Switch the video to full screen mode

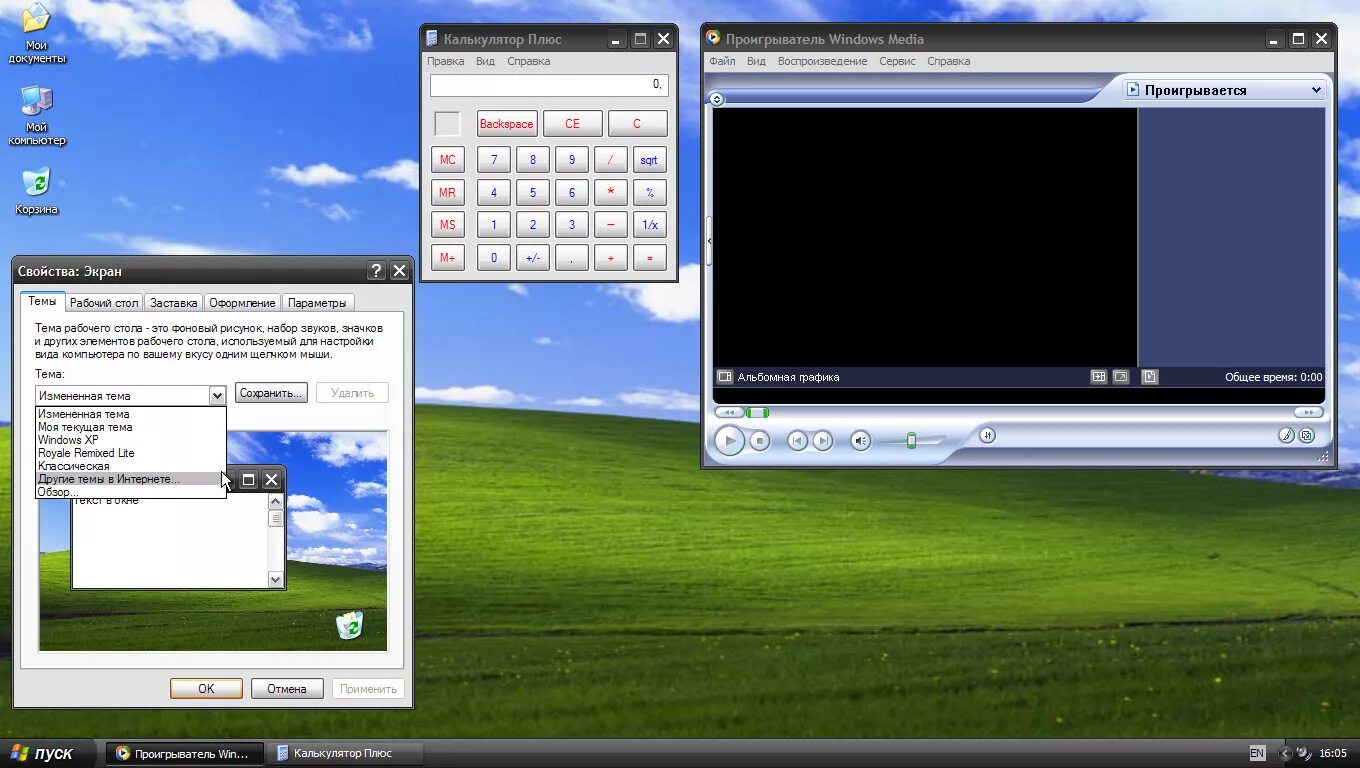coord(1120,377)
